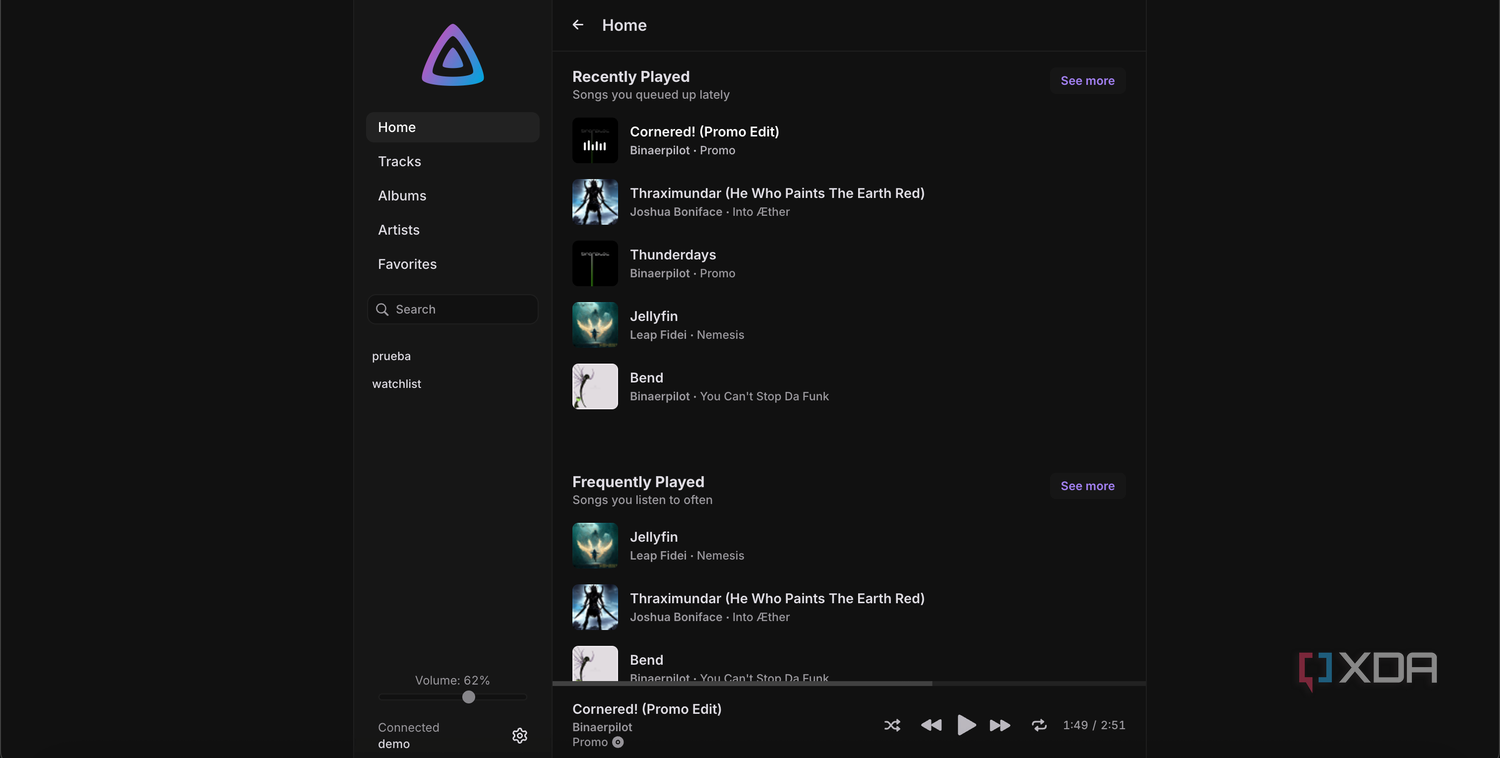The width and height of the screenshot is (1500, 758).
Task: Click the search magnifier icon
Action: (382, 310)
